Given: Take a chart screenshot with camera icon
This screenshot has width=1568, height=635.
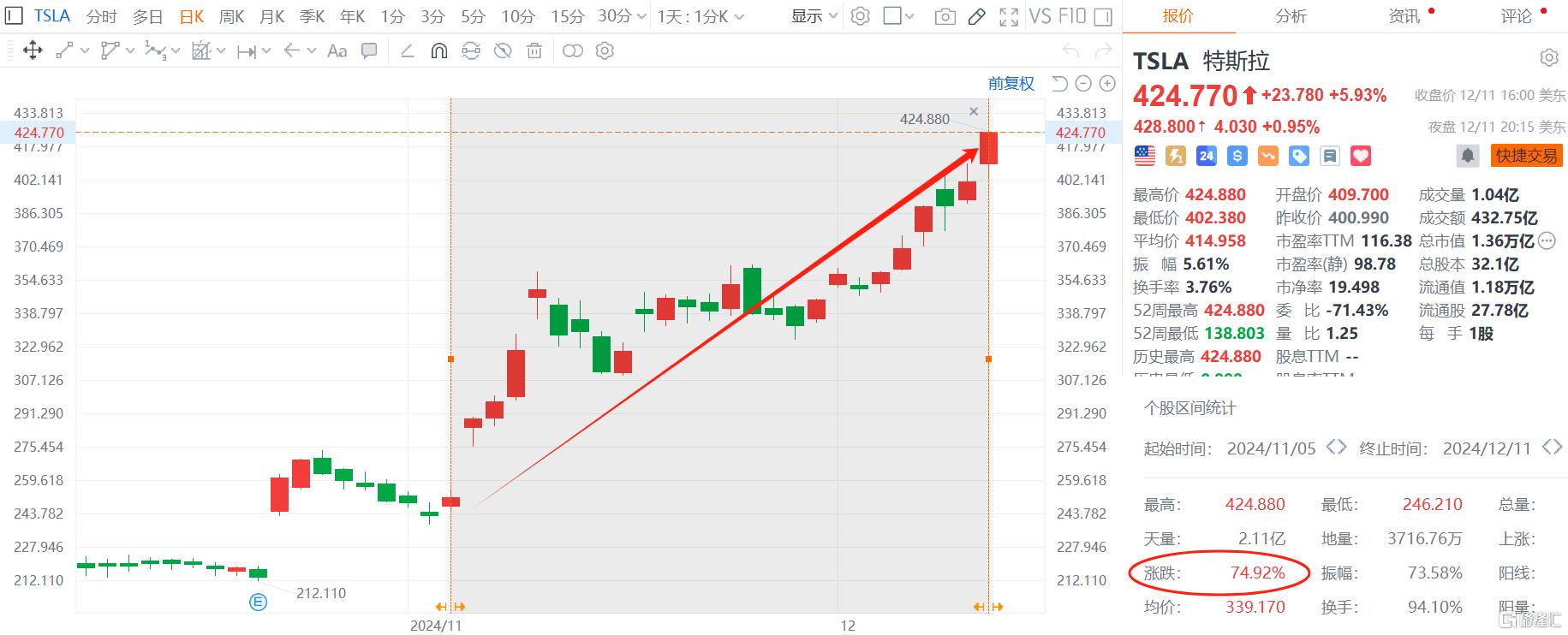Looking at the screenshot, I should [945, 17].
